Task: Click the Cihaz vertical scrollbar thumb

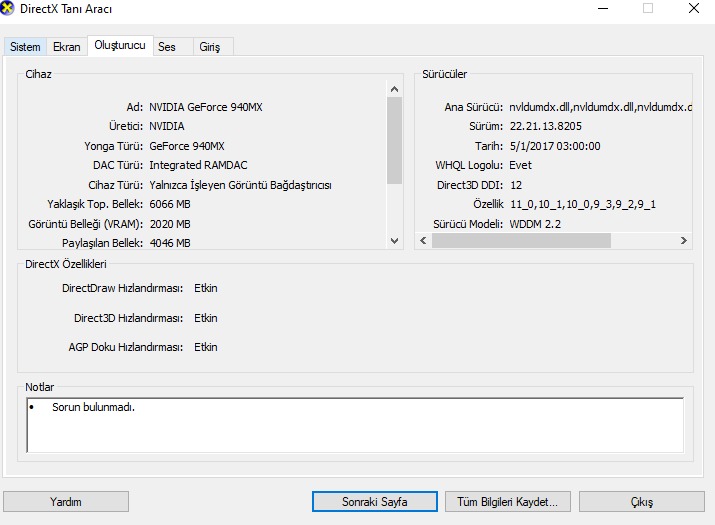Action: point(395,140)
